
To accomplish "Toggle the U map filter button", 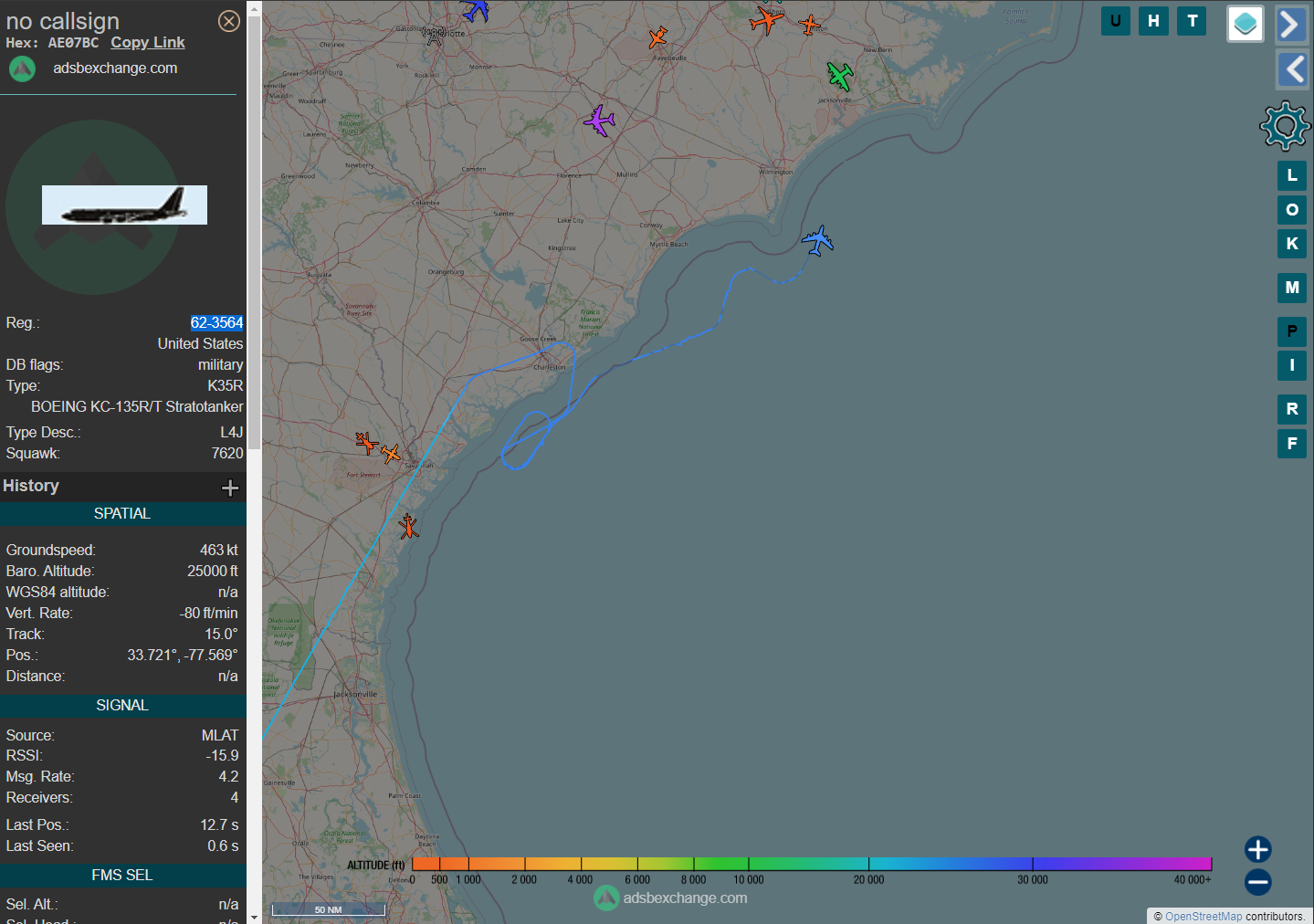I will click(x=1116, y=21).
